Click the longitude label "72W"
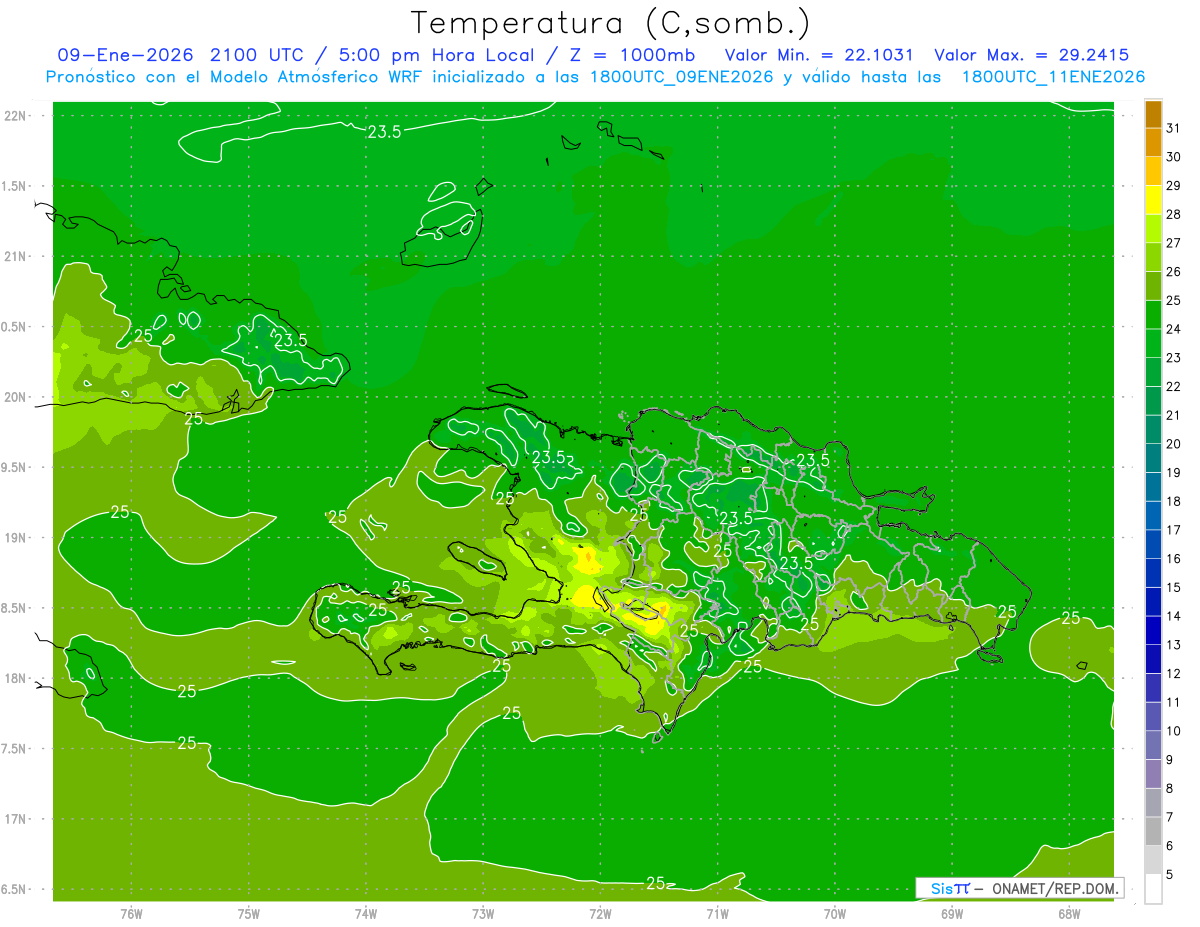The height and width of the screenshot is (927, 1200). tap(600, 913)
